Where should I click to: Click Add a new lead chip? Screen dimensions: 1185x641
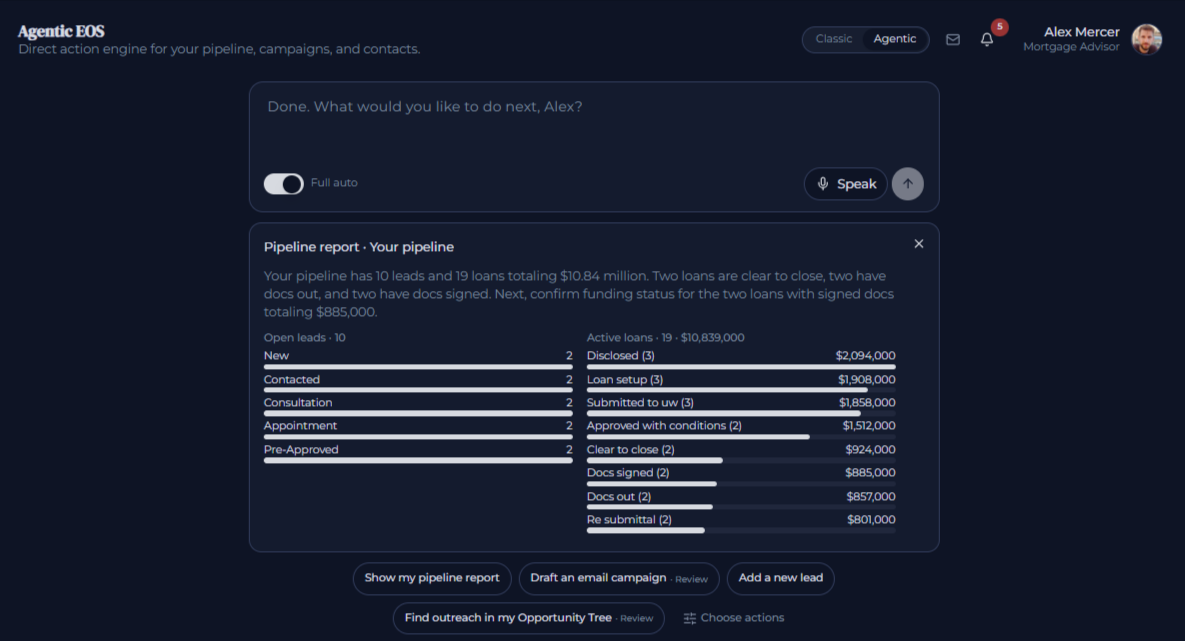pos(781,578)
